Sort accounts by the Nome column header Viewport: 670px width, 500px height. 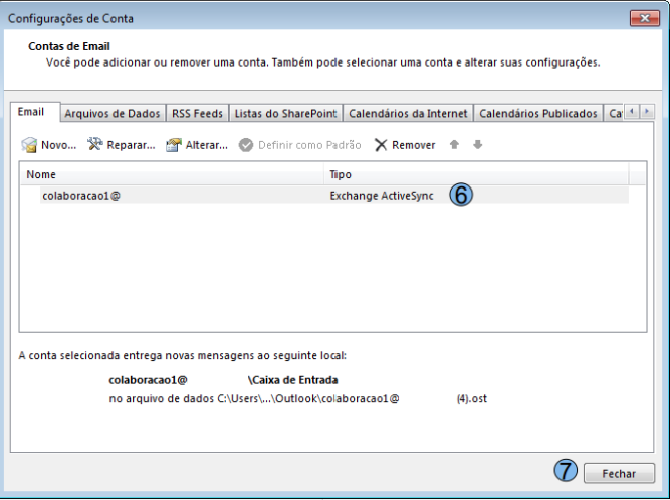[170, 175]
